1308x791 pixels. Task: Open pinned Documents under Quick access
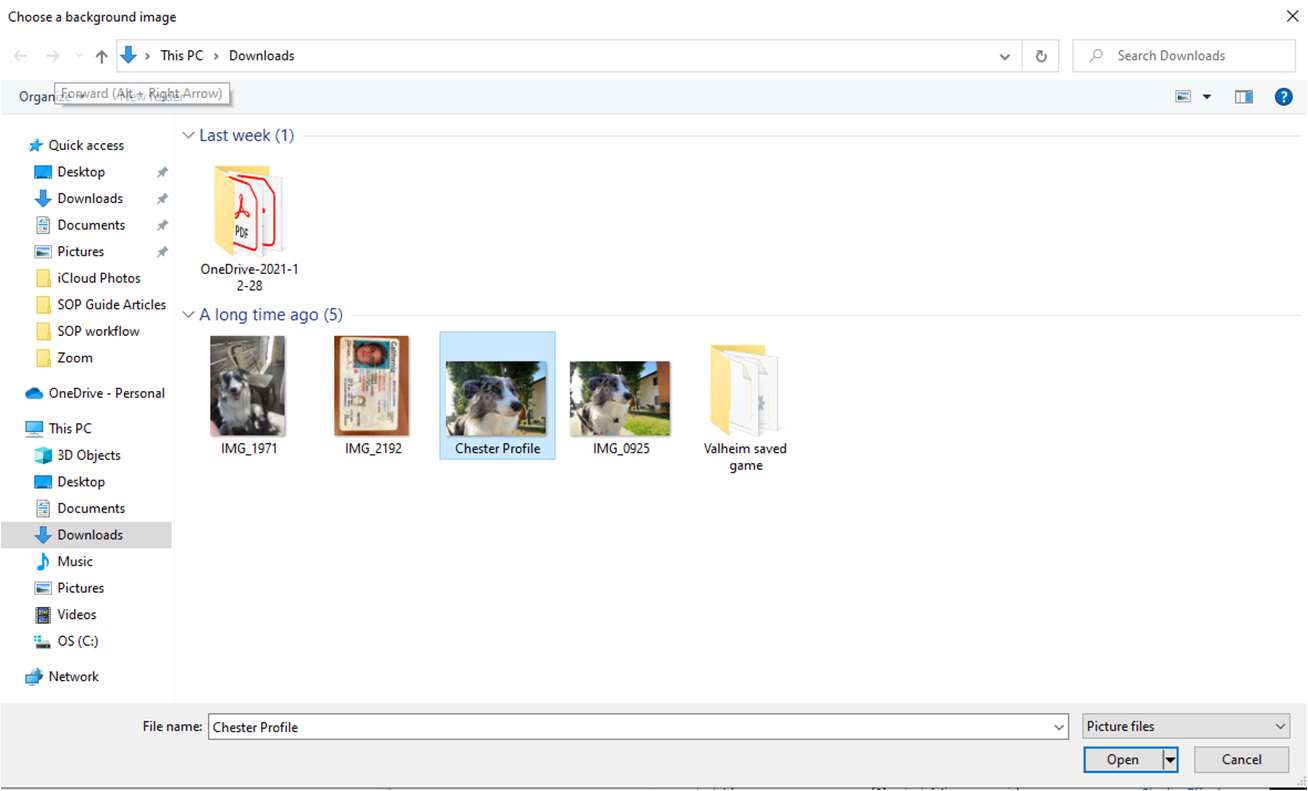coord(91,225)
